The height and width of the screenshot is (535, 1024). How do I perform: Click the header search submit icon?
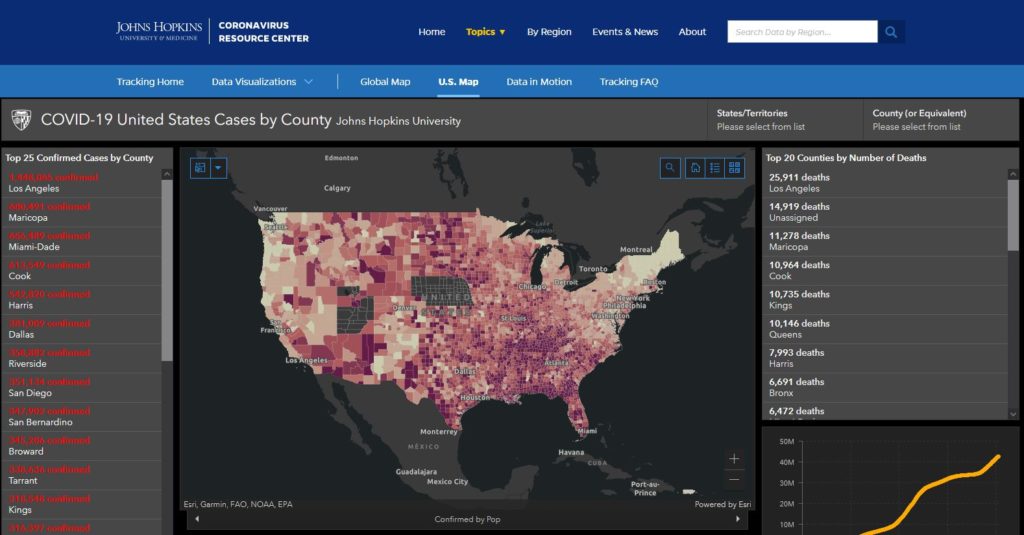891,31
